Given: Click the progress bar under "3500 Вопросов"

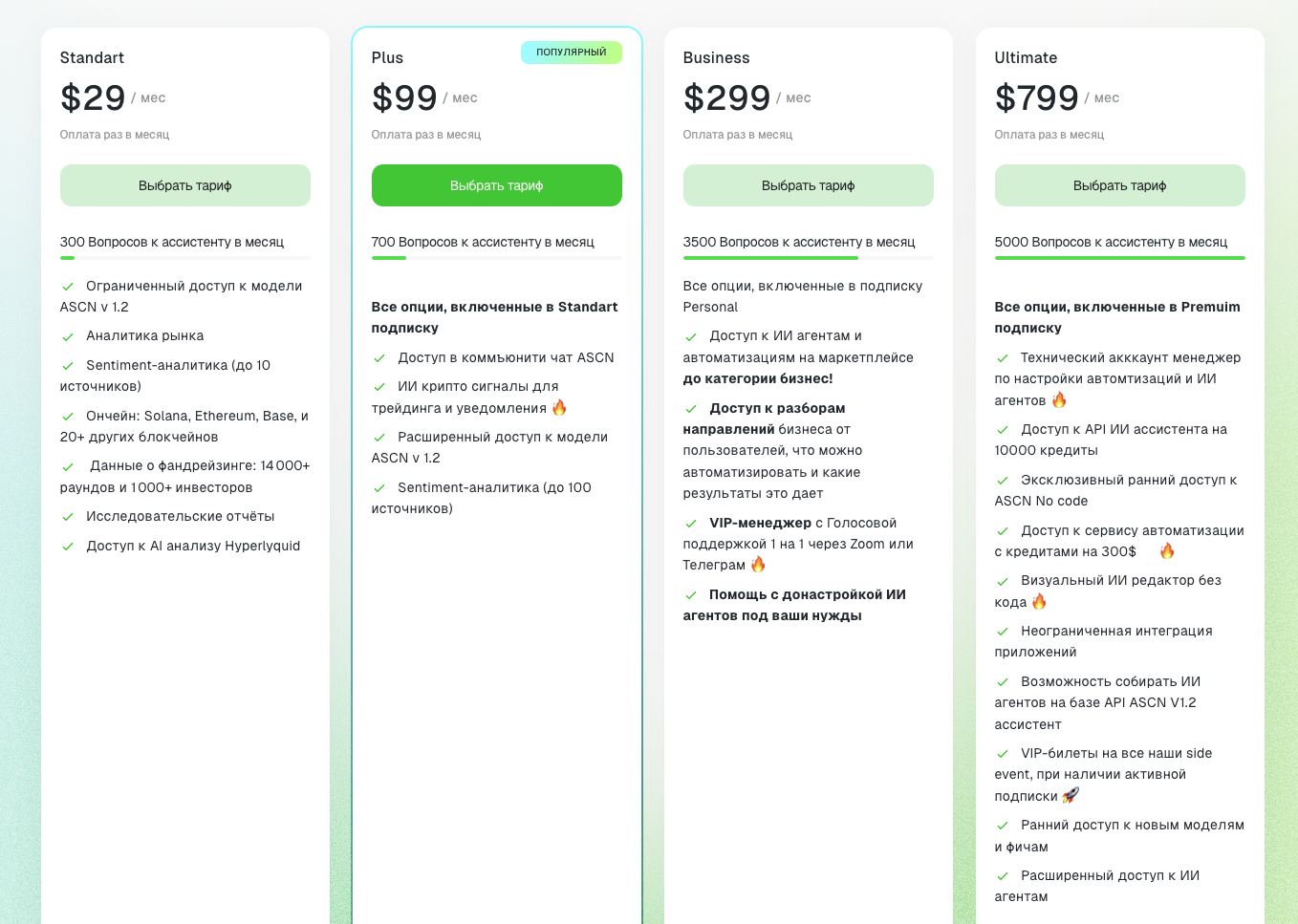Looking at the screenshot, I should tap(809, 258).
